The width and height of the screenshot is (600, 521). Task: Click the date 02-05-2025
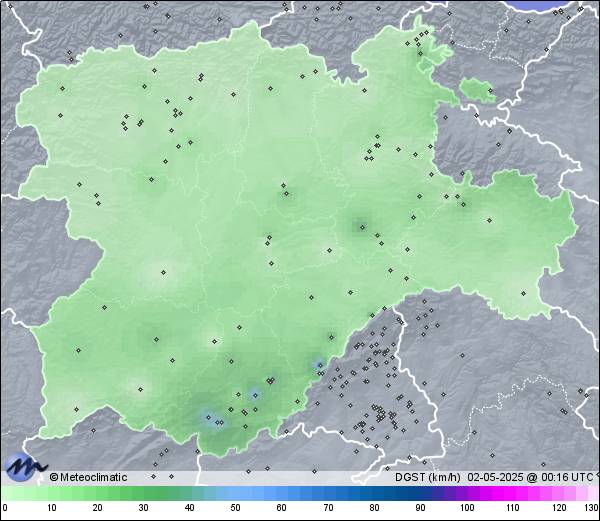(495, 477)
